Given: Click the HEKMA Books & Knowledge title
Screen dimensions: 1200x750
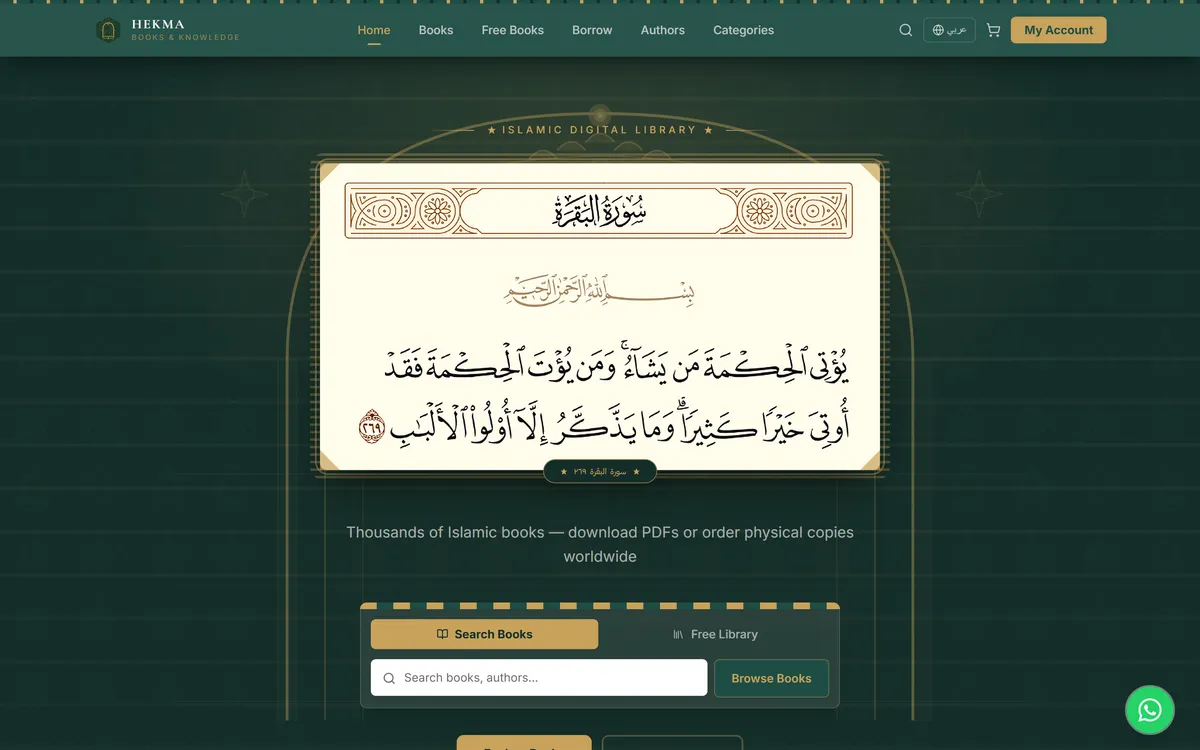Looking at the screenshot, I should coord(185,30).
